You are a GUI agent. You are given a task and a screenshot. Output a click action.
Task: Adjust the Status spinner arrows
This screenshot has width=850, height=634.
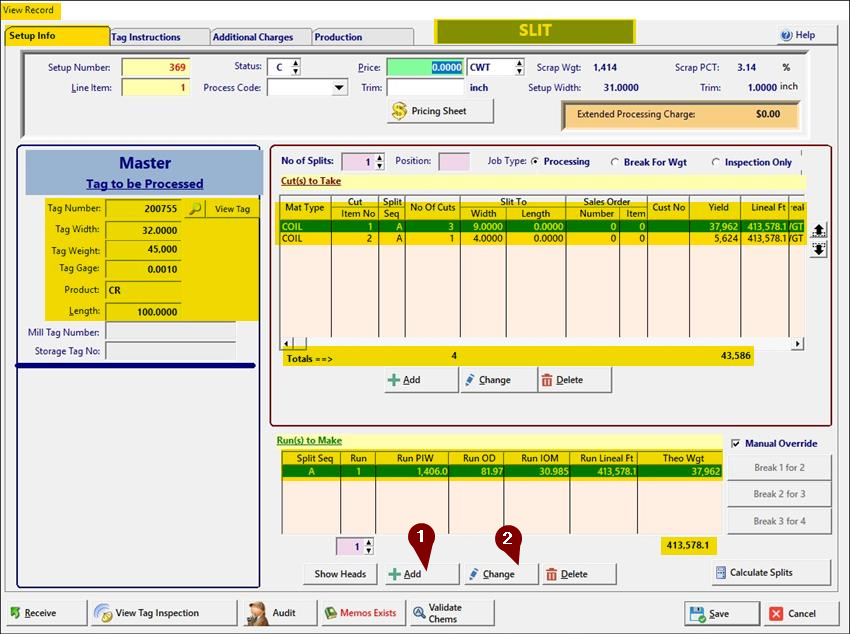295,68
